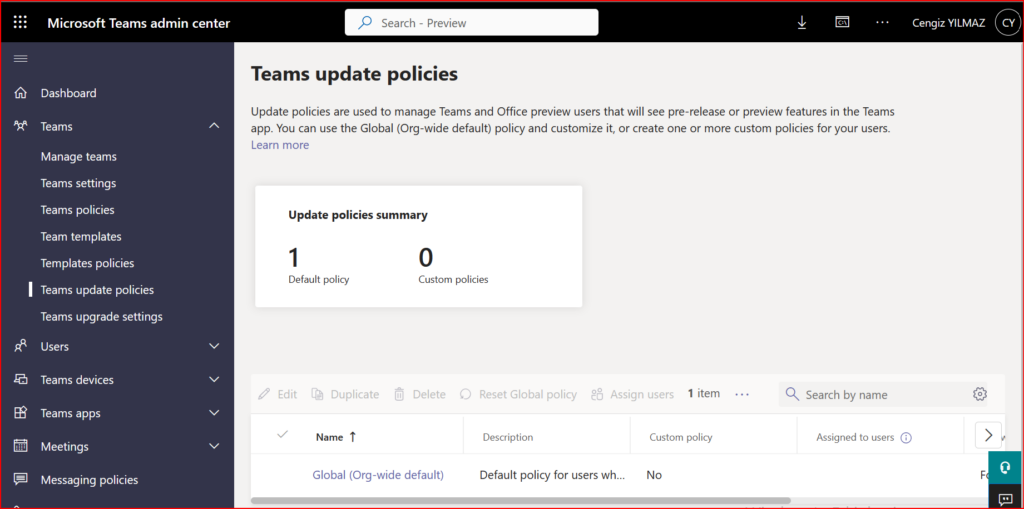The image size is (1024, 509).
Task: Open Teams upgrade settings
Action: tap(101, 317)
